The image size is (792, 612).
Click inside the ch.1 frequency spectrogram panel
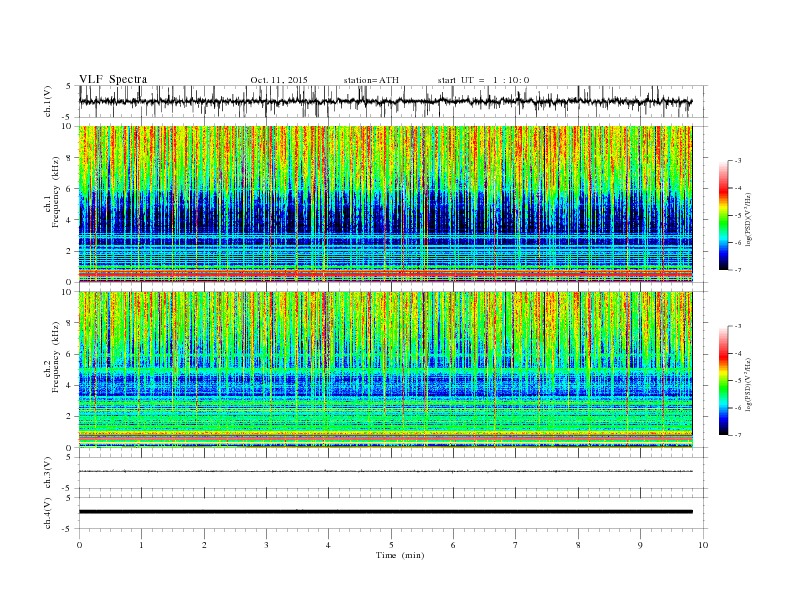click(386, 204)
